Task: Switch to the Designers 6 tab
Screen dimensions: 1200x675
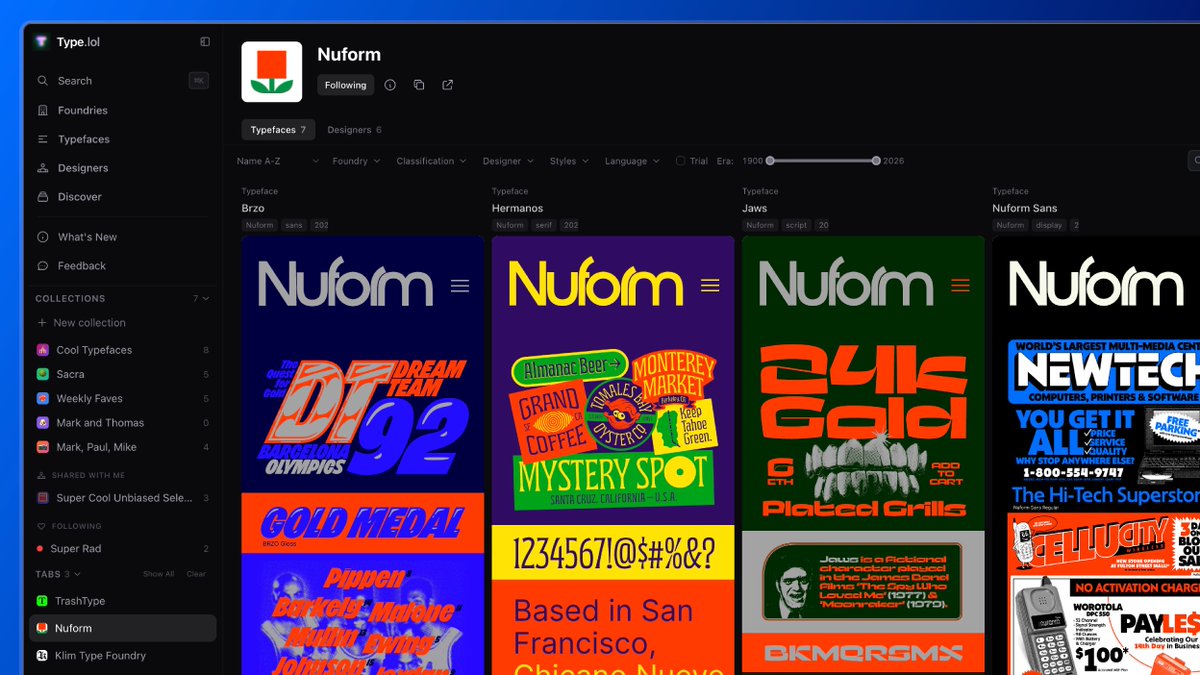Action: click(354, 130)
